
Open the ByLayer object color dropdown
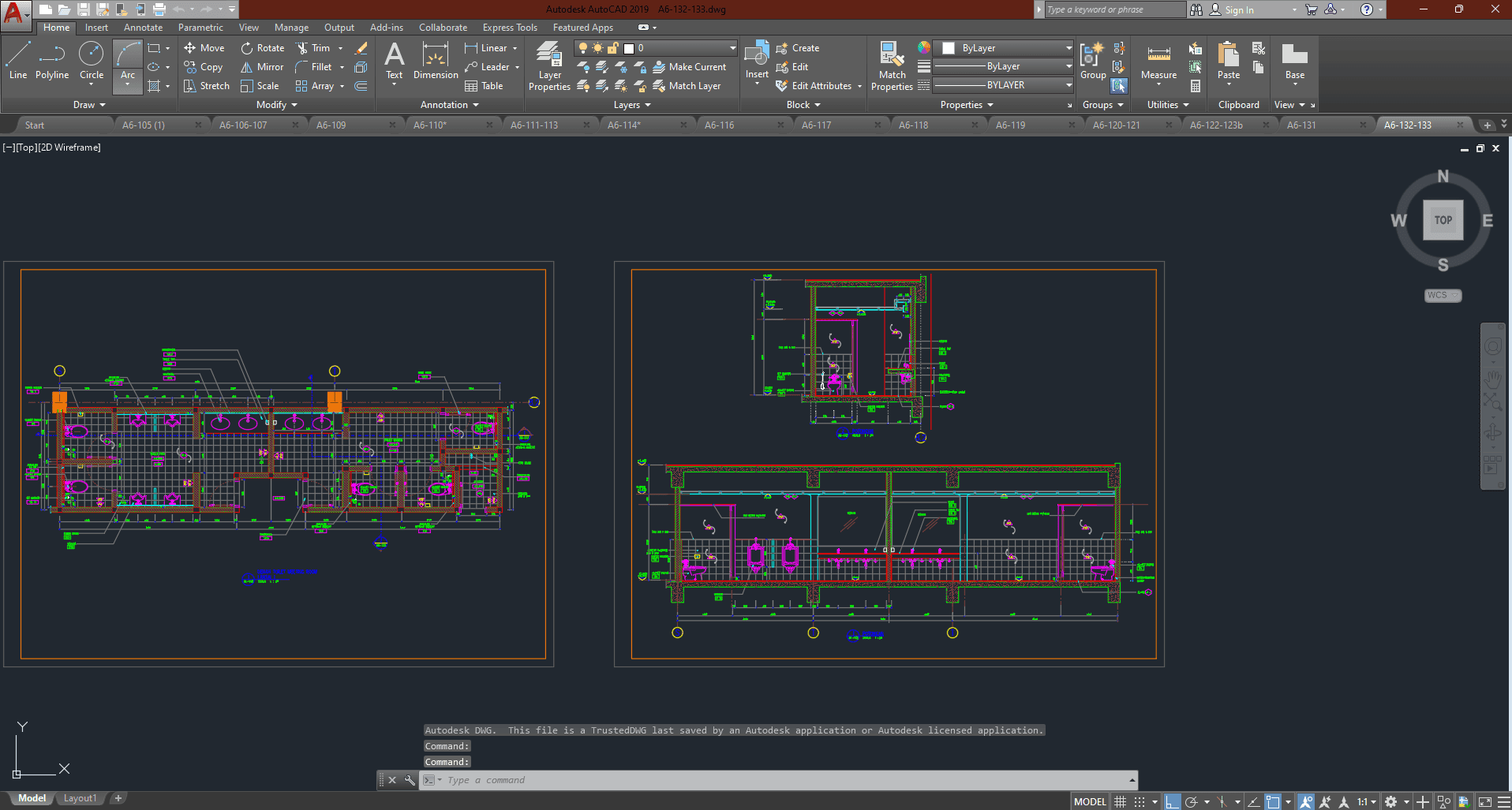click(1069, 48)
